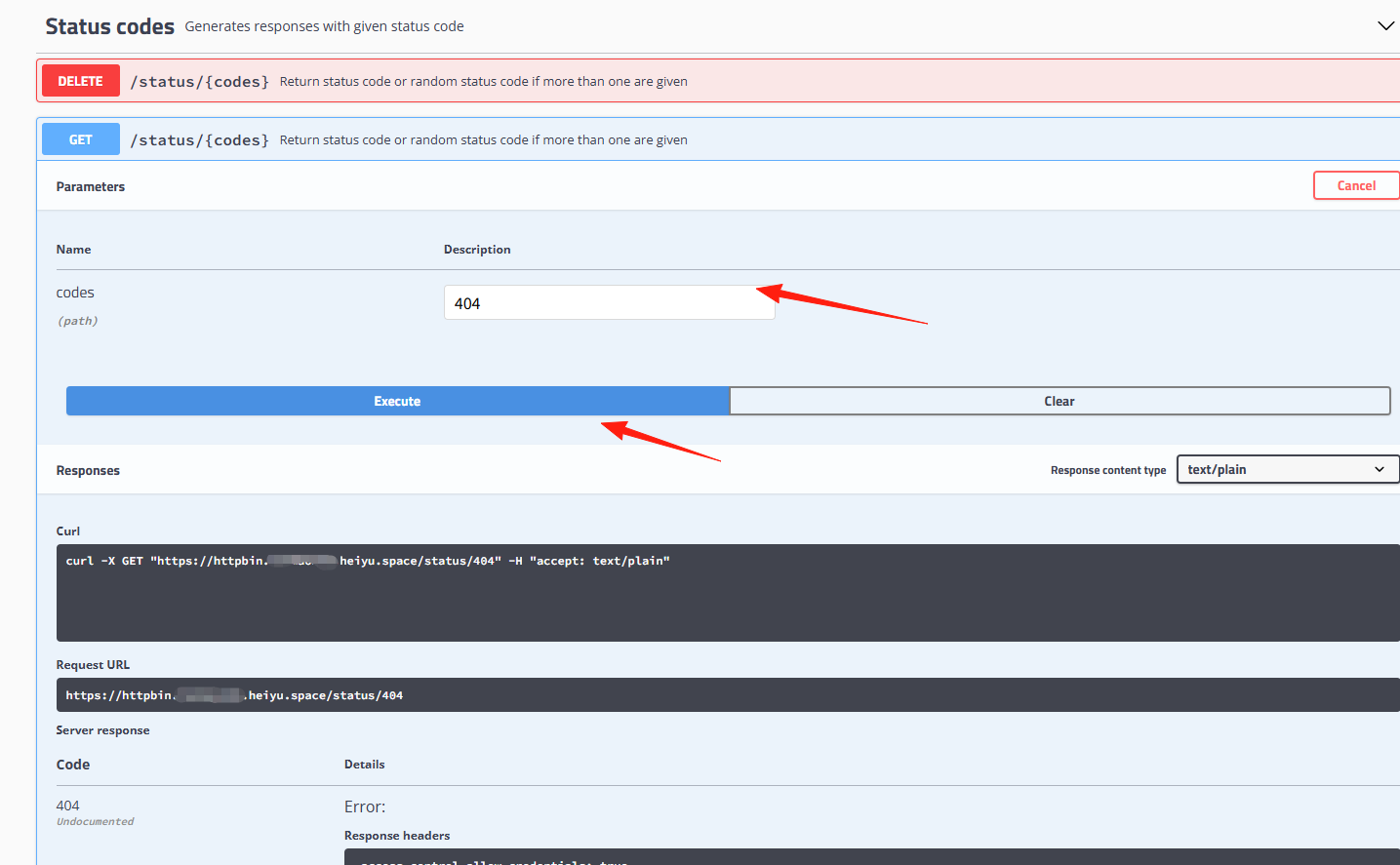Click the (path) parameter type label
The height and width of the screenshot is (865, 1400).
click(x=77, y=321)
